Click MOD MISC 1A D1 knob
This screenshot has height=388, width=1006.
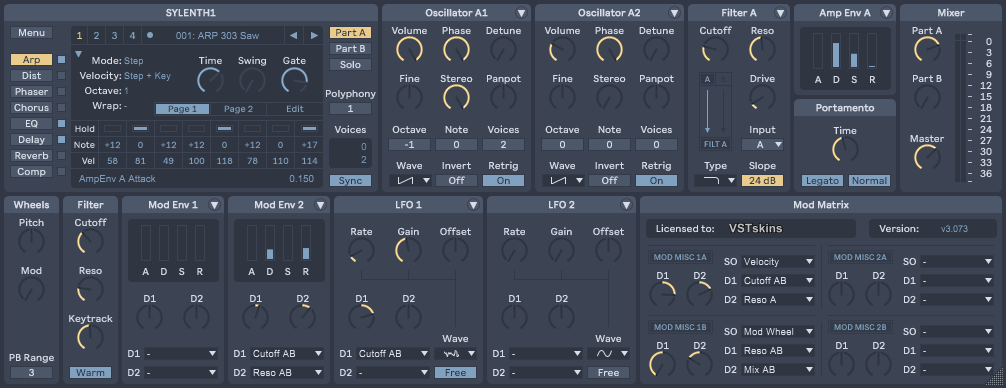click(x=663, y=294)
